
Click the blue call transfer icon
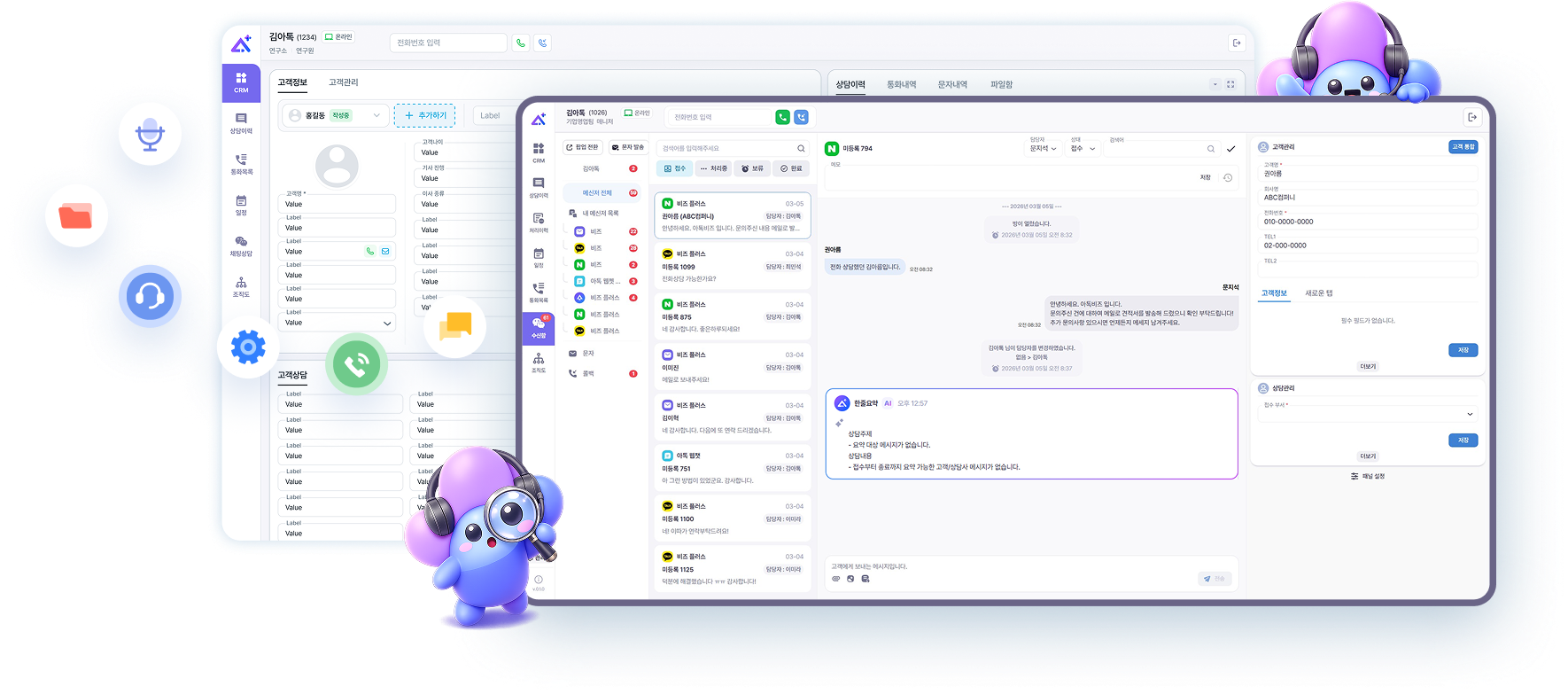(x=801, y=117)
